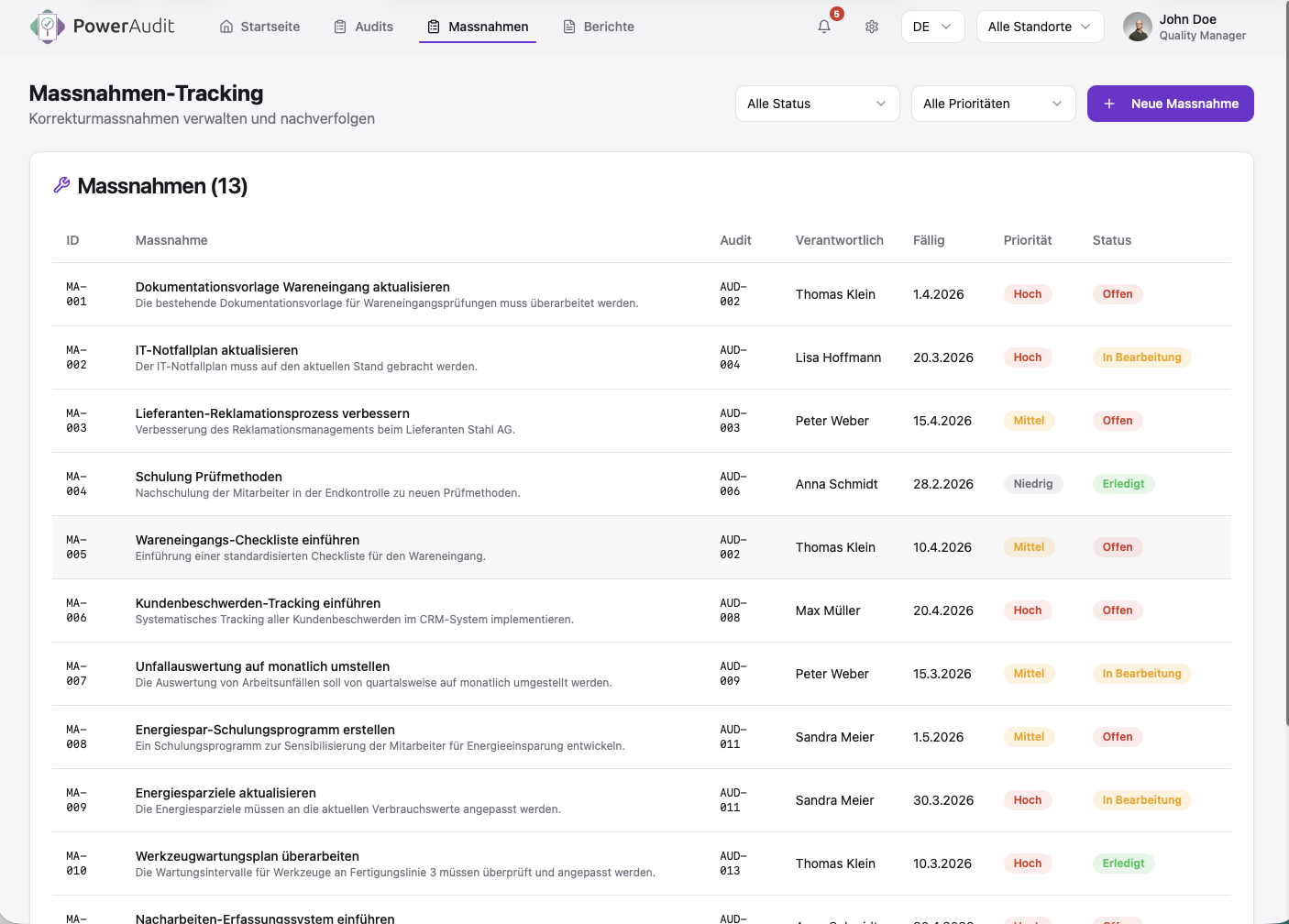Click the MA-007 ID cell
This screenshot has width=1289, height=924.
tap(77, 674)
